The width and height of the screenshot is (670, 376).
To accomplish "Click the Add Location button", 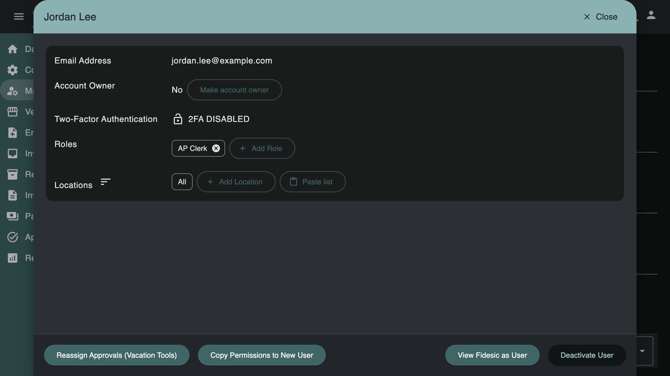I will (x=236, y=182).
